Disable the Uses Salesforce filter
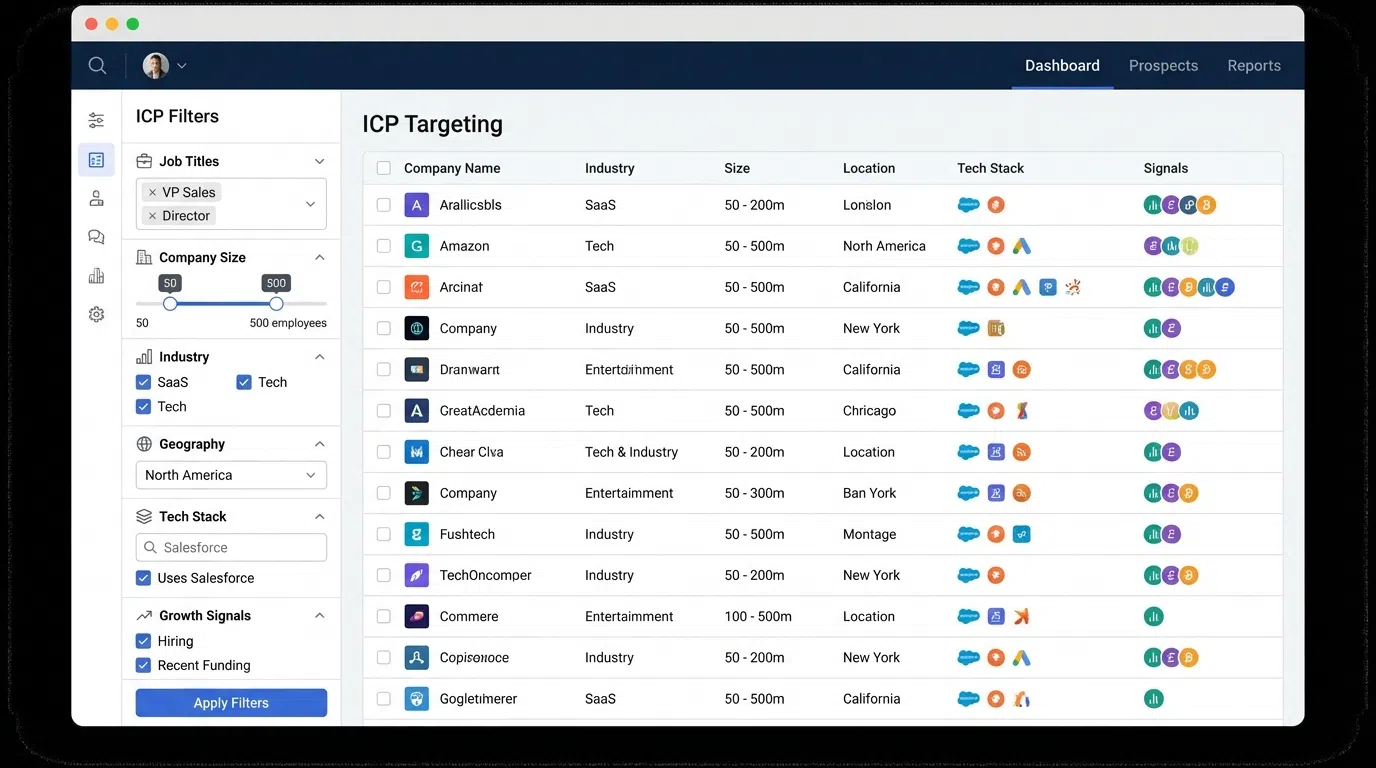Screen dimensions: 1376x768 [143, 578]
